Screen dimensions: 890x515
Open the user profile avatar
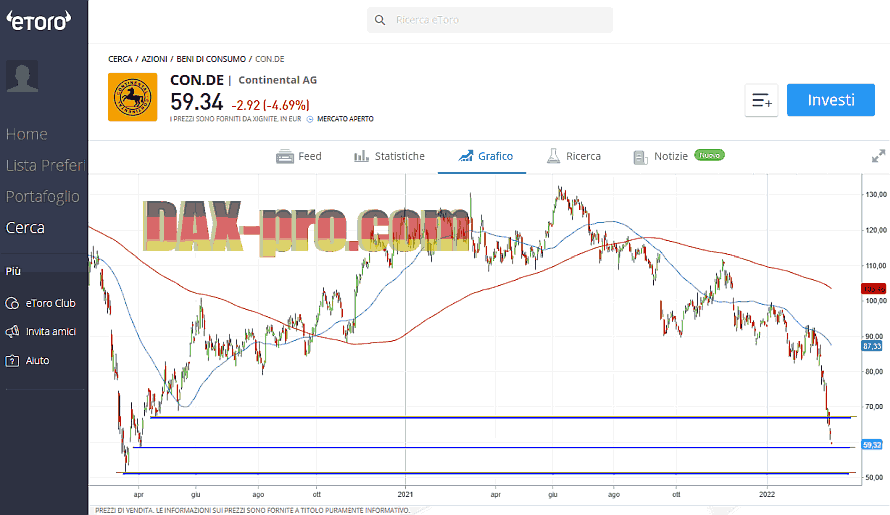[x=22, y=76]
